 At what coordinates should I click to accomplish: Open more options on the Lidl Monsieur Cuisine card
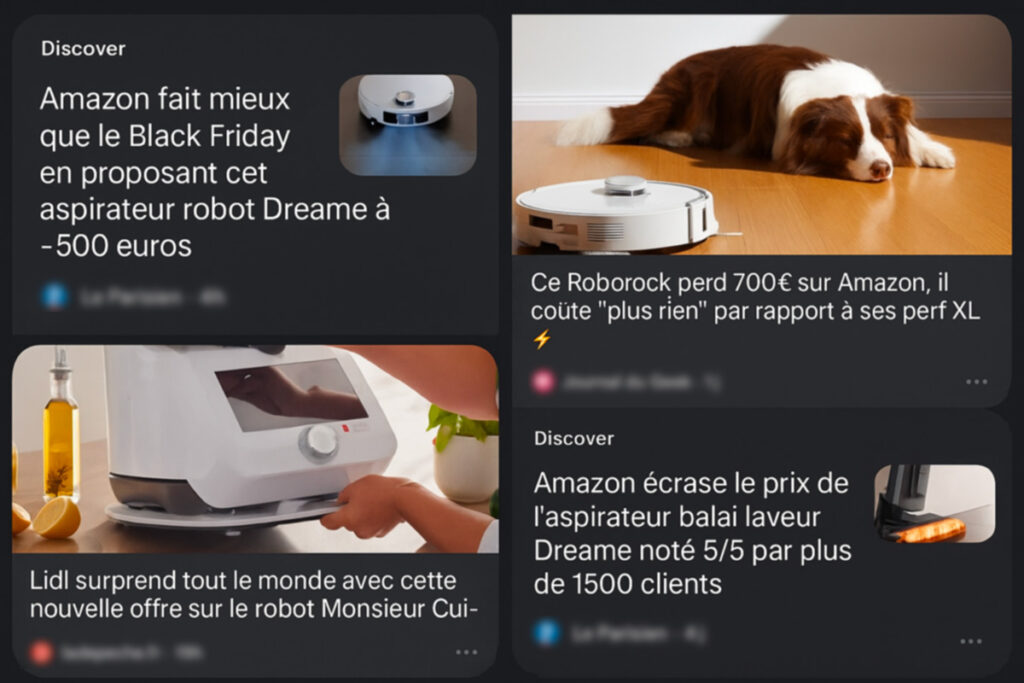click(x=466, y=652)
